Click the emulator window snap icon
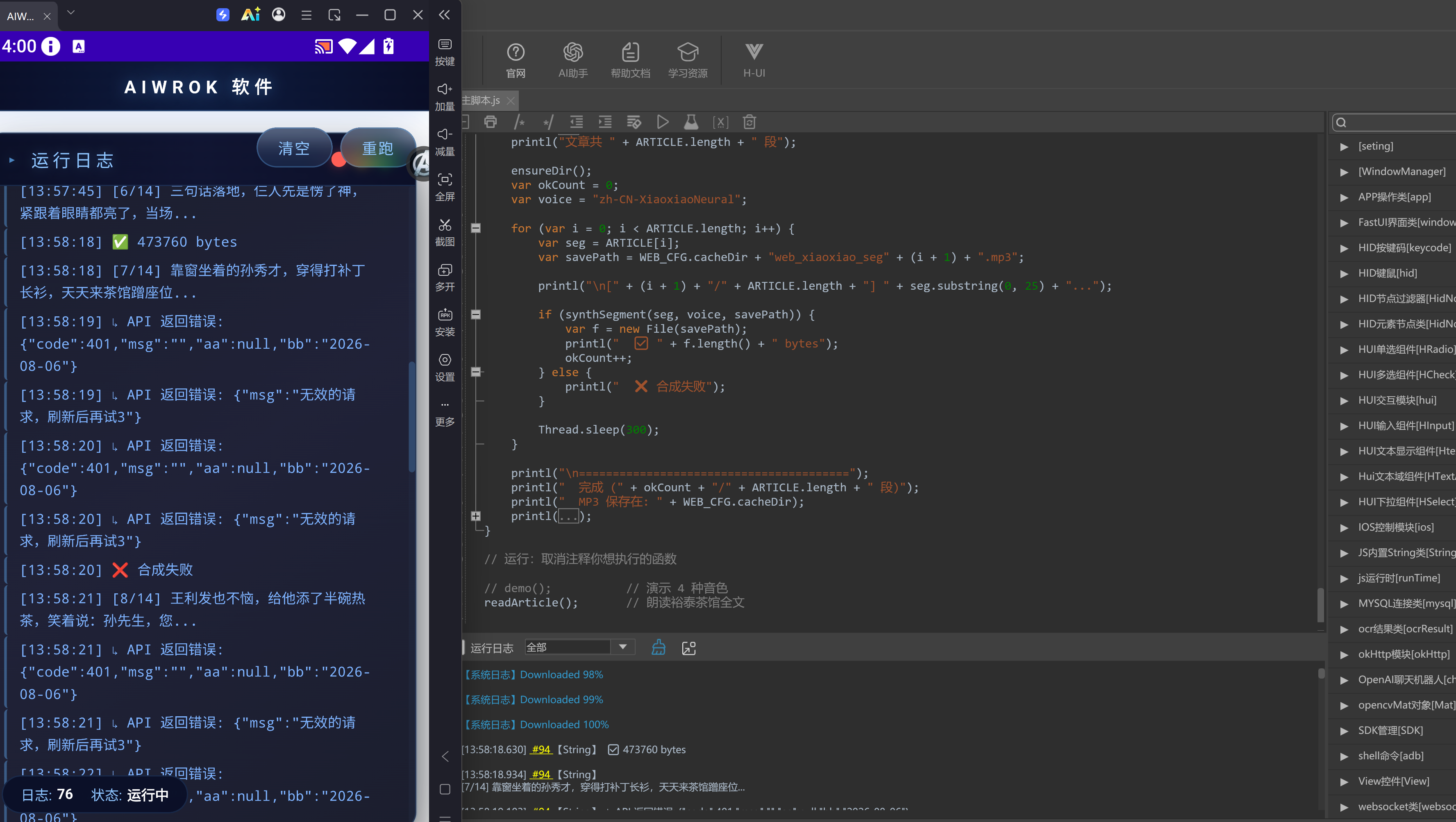The image size is (1456, 822). tap(334, 15)
